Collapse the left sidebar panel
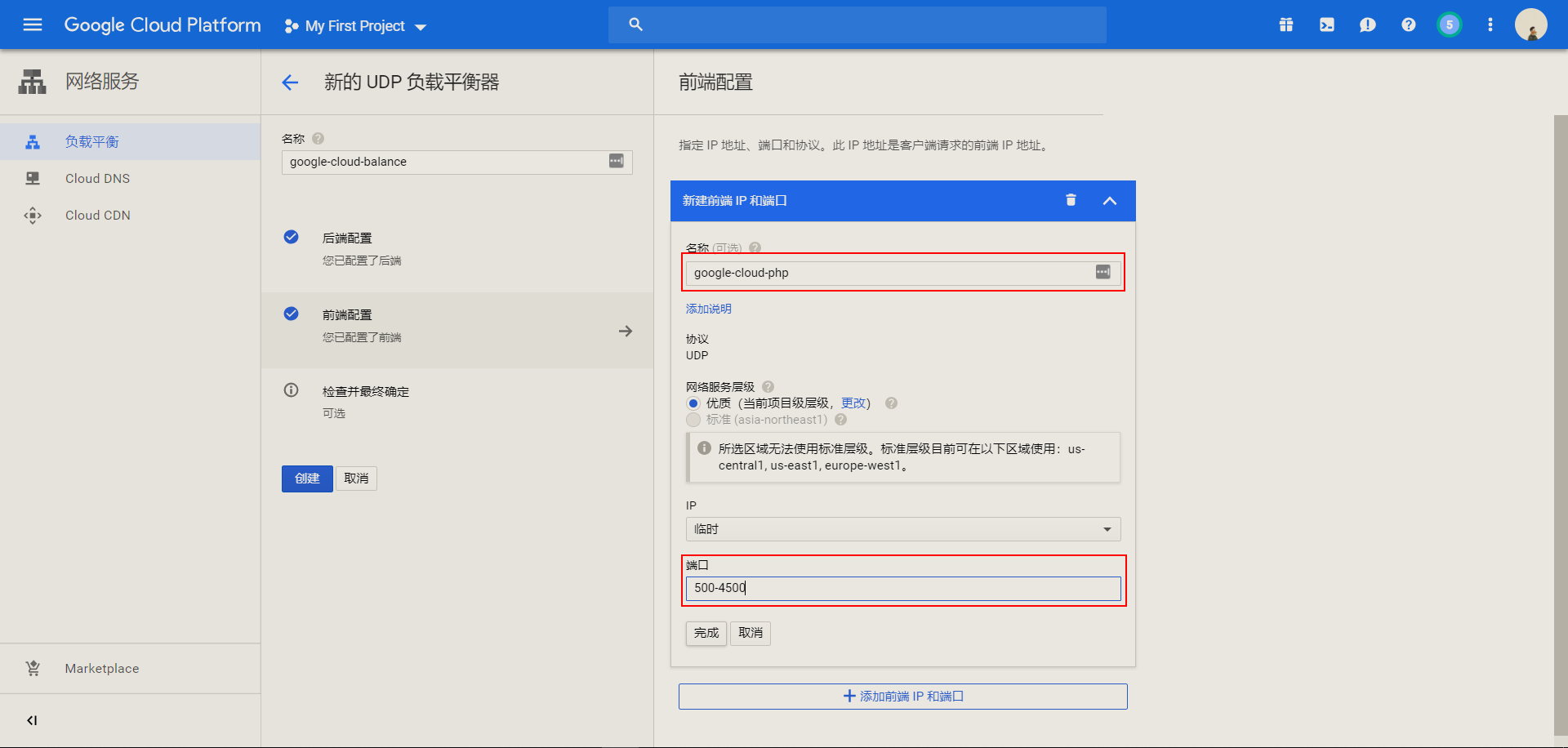This screenshot has height=748, width=1568. [32, 720]
